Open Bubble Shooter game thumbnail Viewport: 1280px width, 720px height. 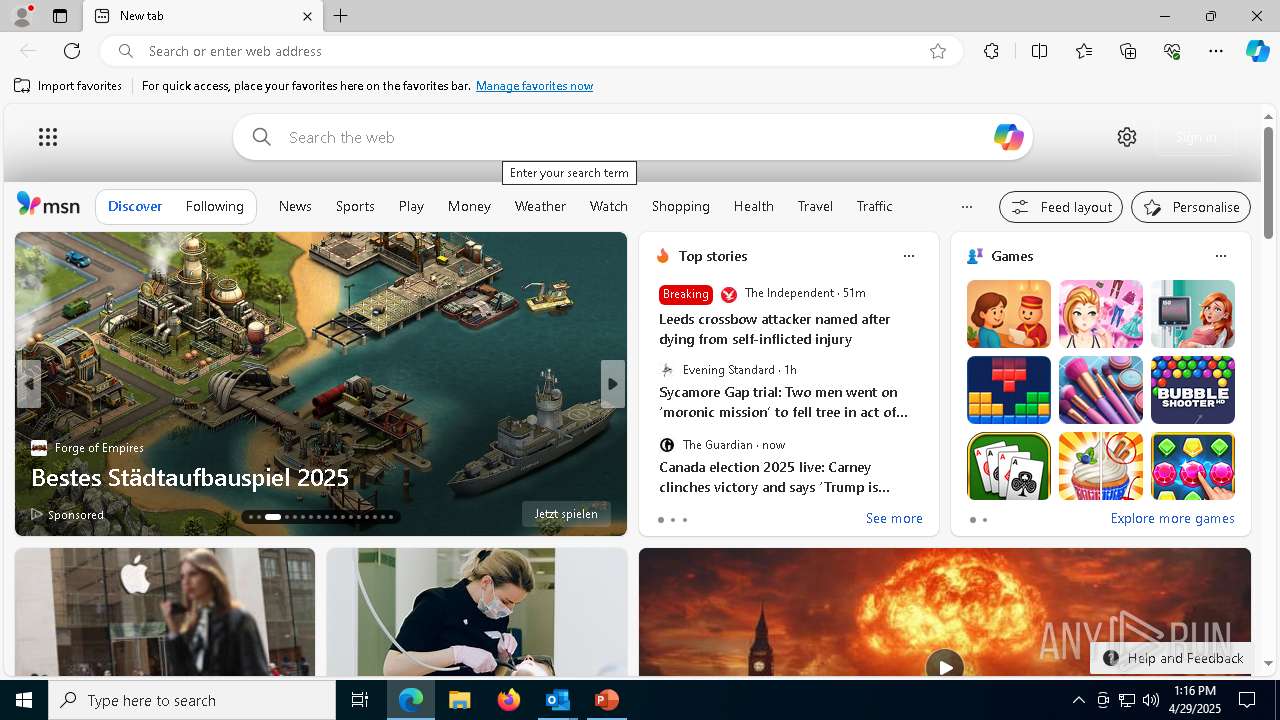pyautogui.click(x=1193, y=390)
